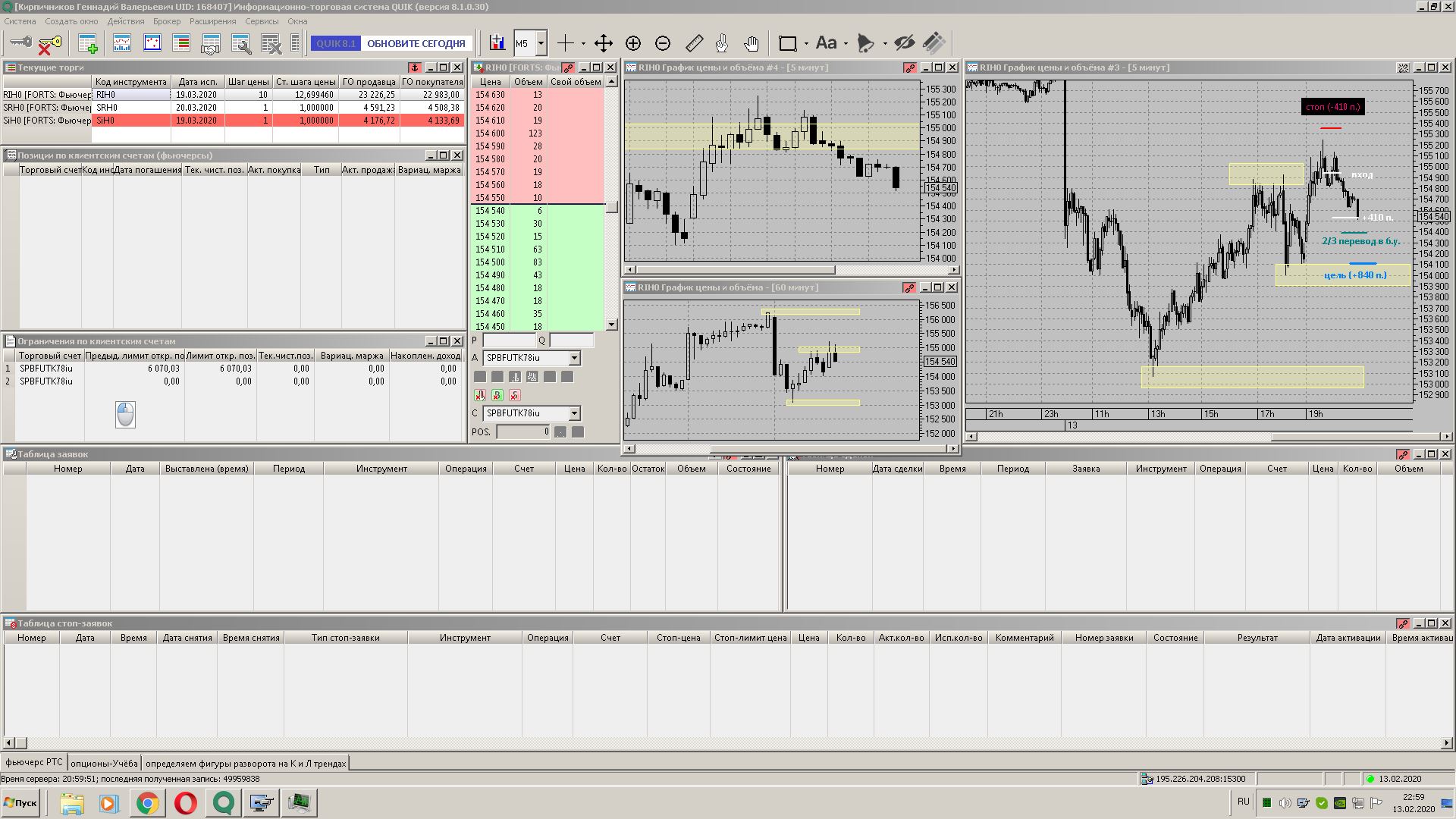Toggle the crossed-eye hide drawings tool
Image resolution: width=1456 pixels, height=819 pixels.
[904, 43]
